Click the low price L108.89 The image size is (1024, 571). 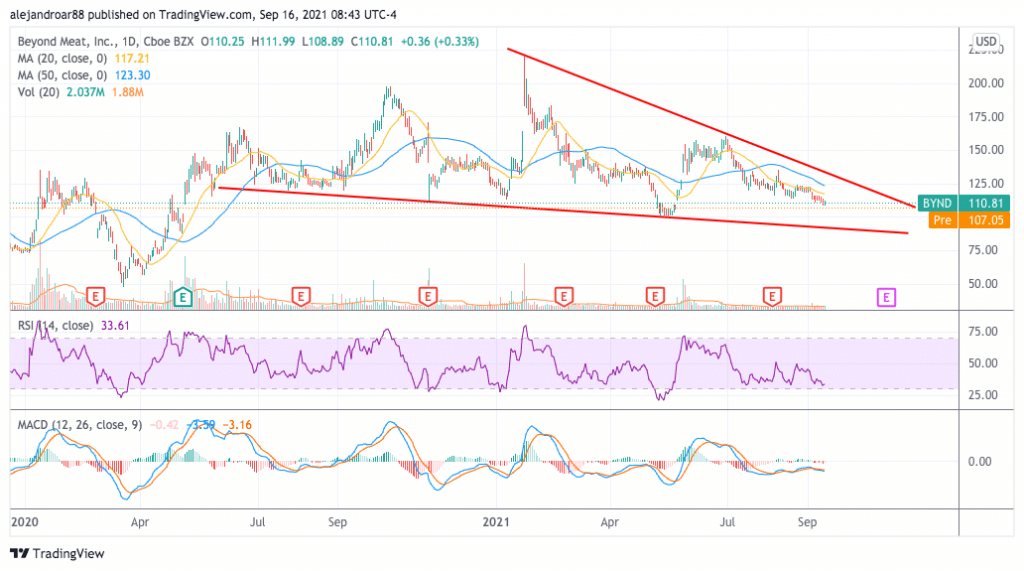[x=323, y=41]
